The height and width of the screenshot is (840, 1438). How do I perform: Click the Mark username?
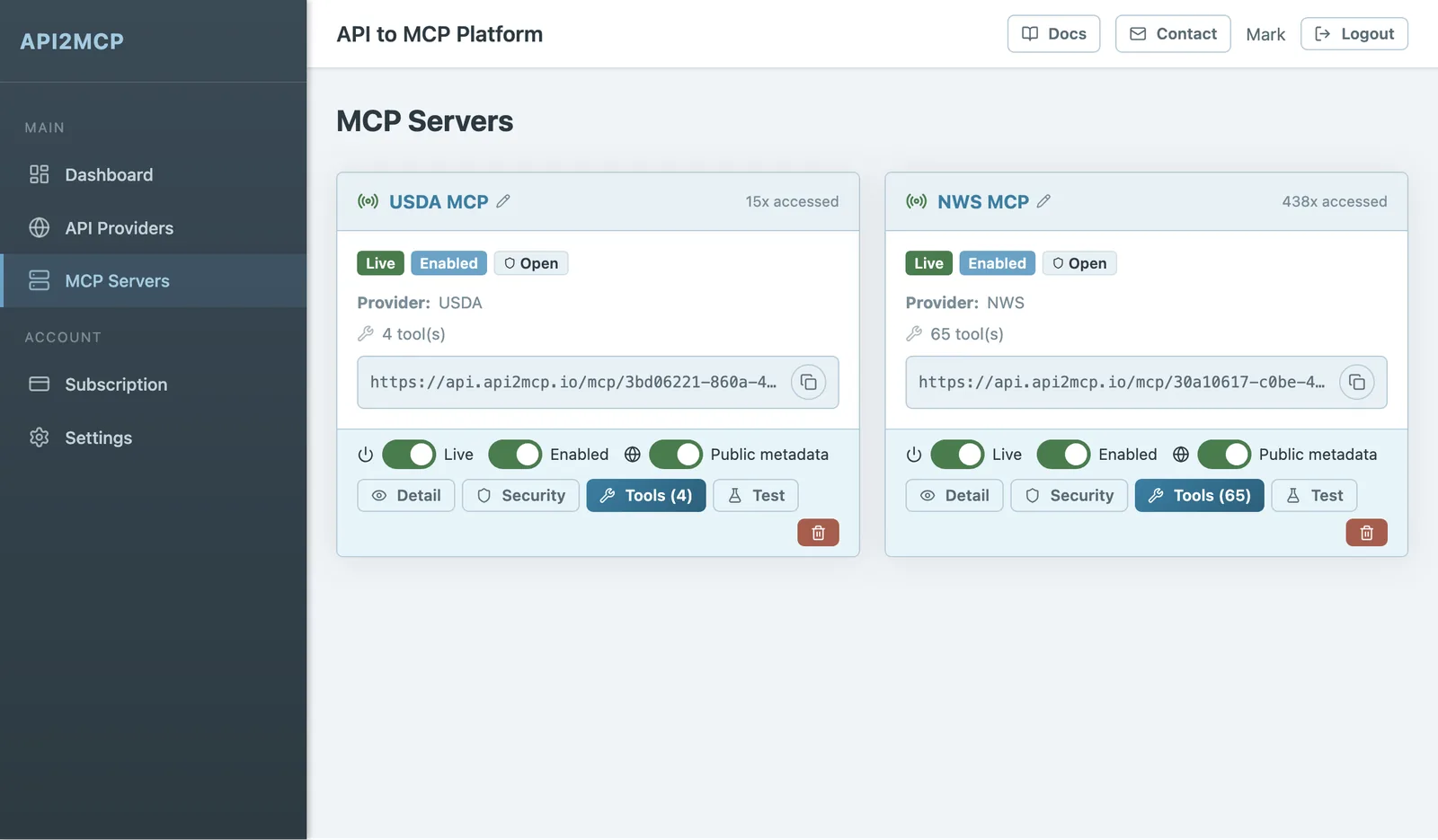pyautogui.click(x=1265, y=34)
